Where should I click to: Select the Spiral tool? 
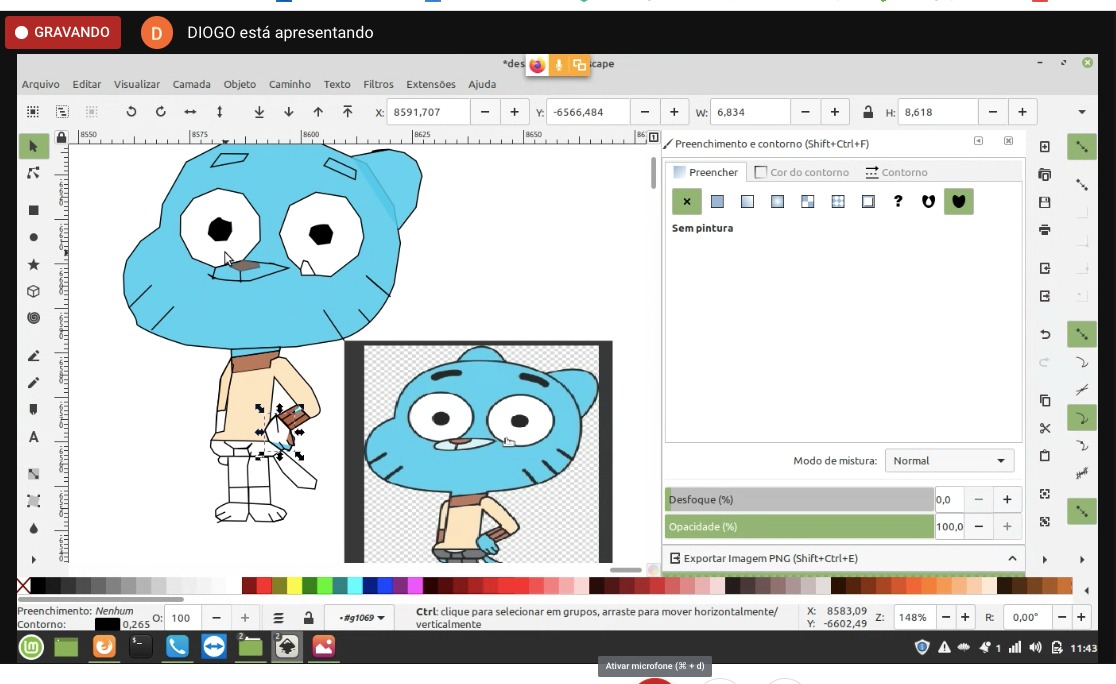[33, 317]
